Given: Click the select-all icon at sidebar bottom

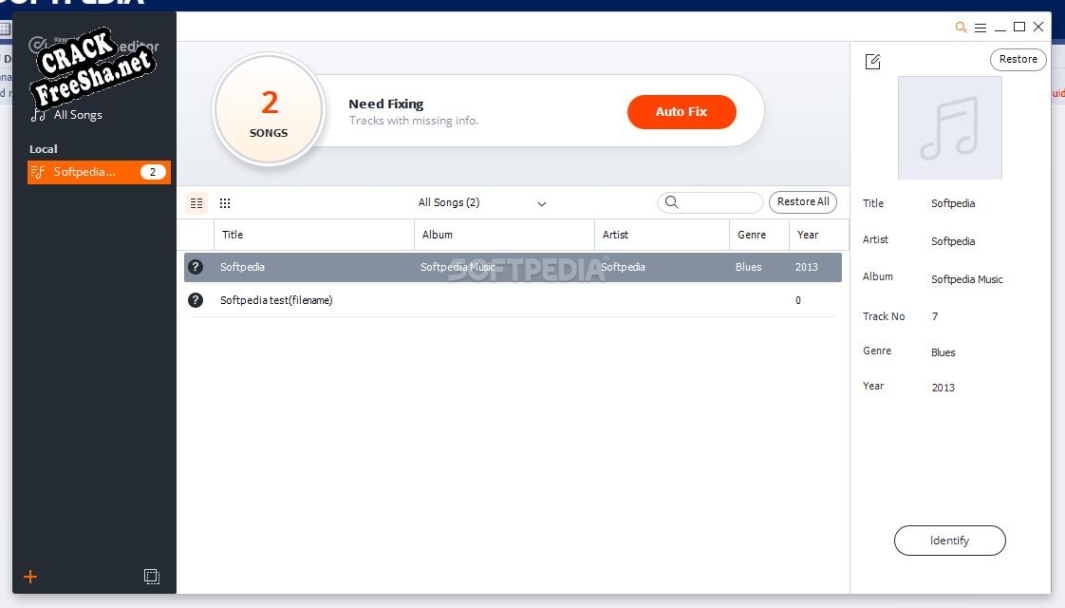Looking at the screenshot, I should (x=151, y=577).
